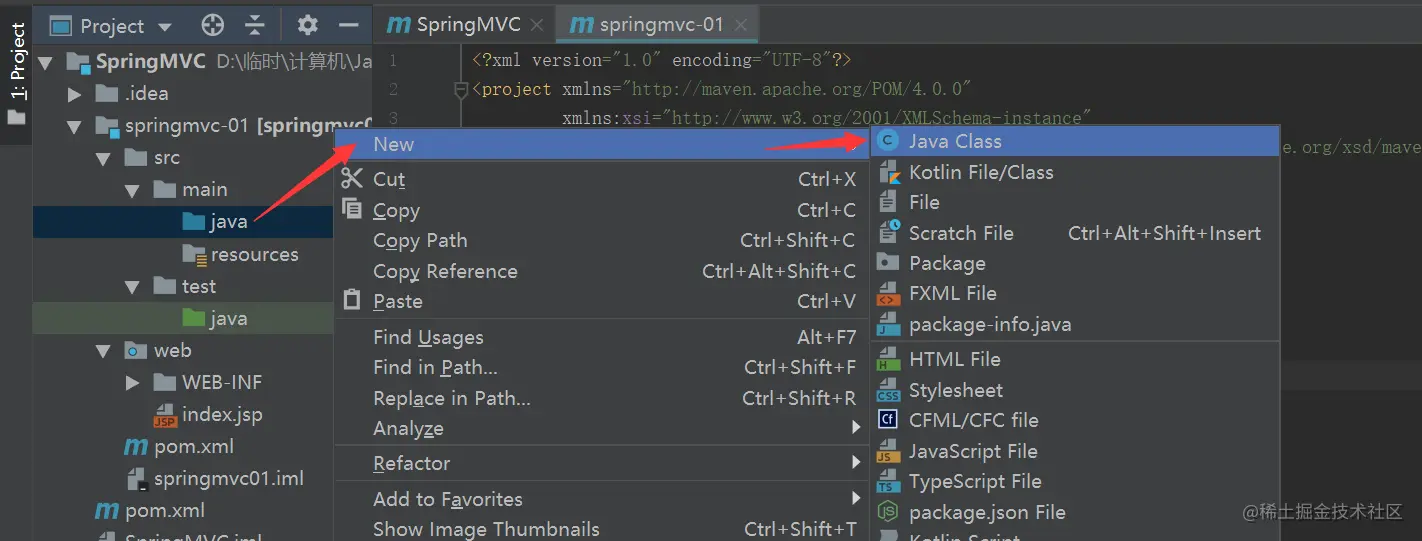
Task: Open the Analyze submenu
Action: 603,428
